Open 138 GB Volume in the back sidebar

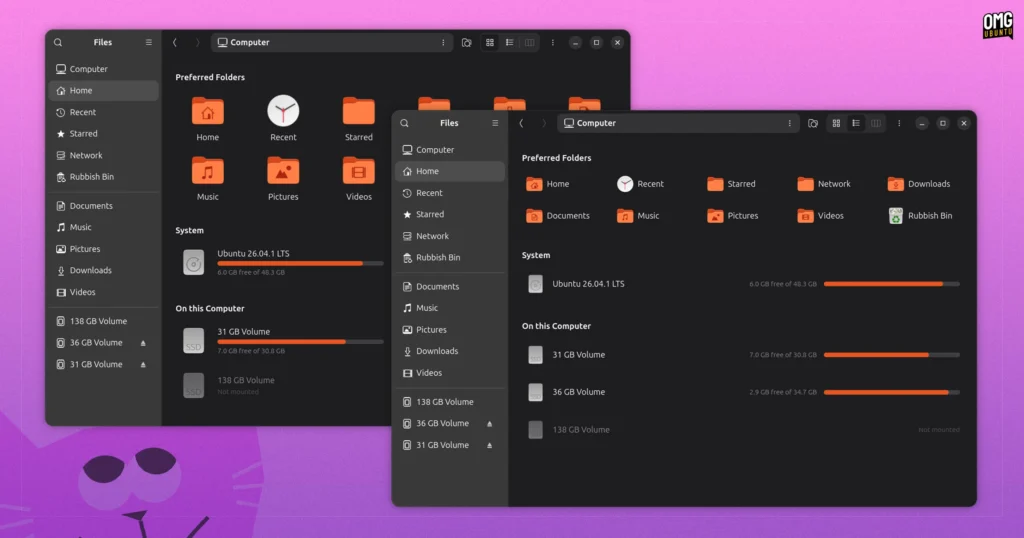tap(104, 321)
